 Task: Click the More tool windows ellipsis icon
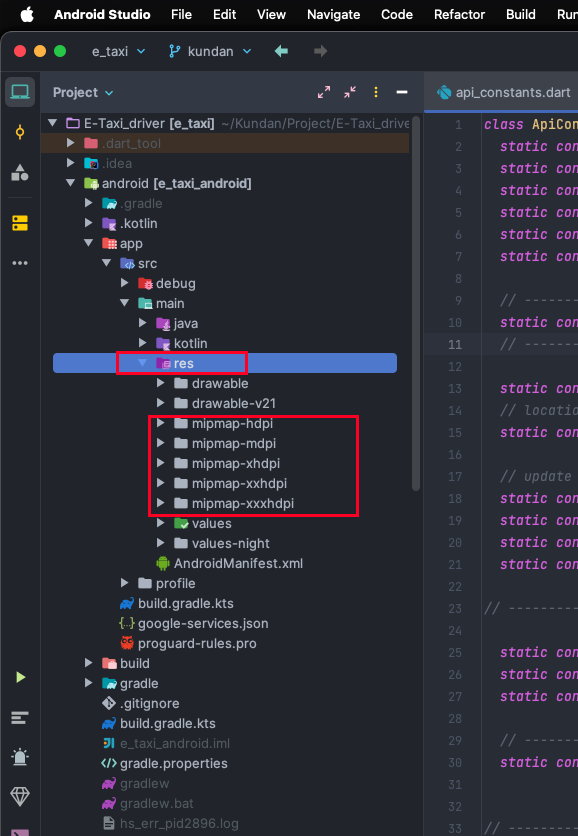[x=20, y=263]
